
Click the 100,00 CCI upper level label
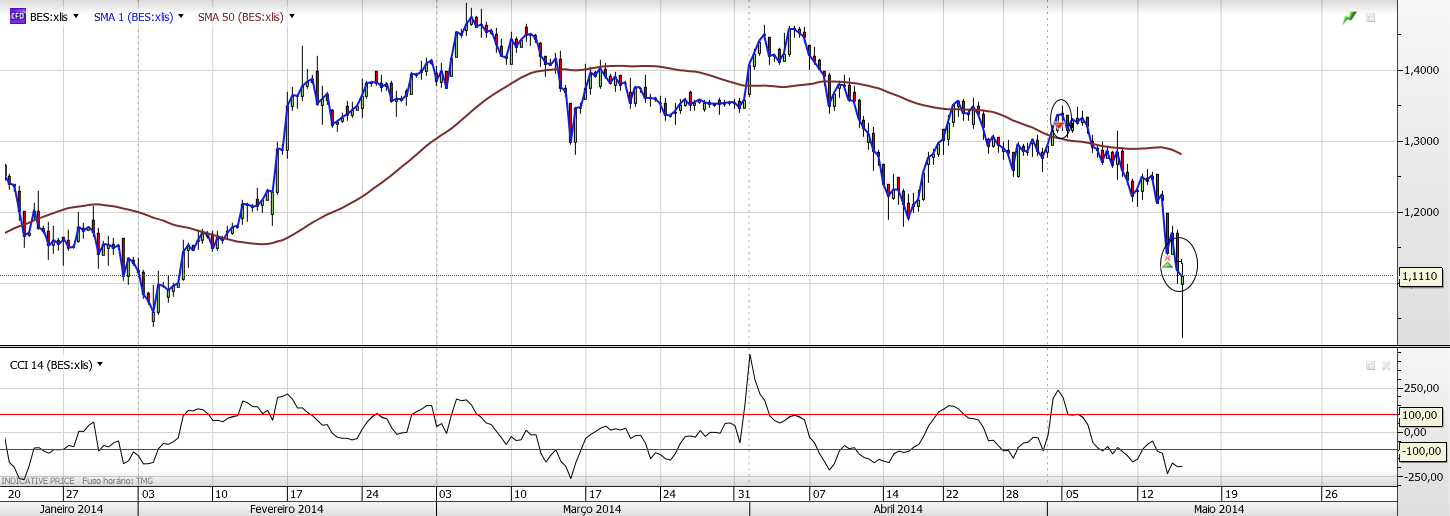(x=1422, y=415)
